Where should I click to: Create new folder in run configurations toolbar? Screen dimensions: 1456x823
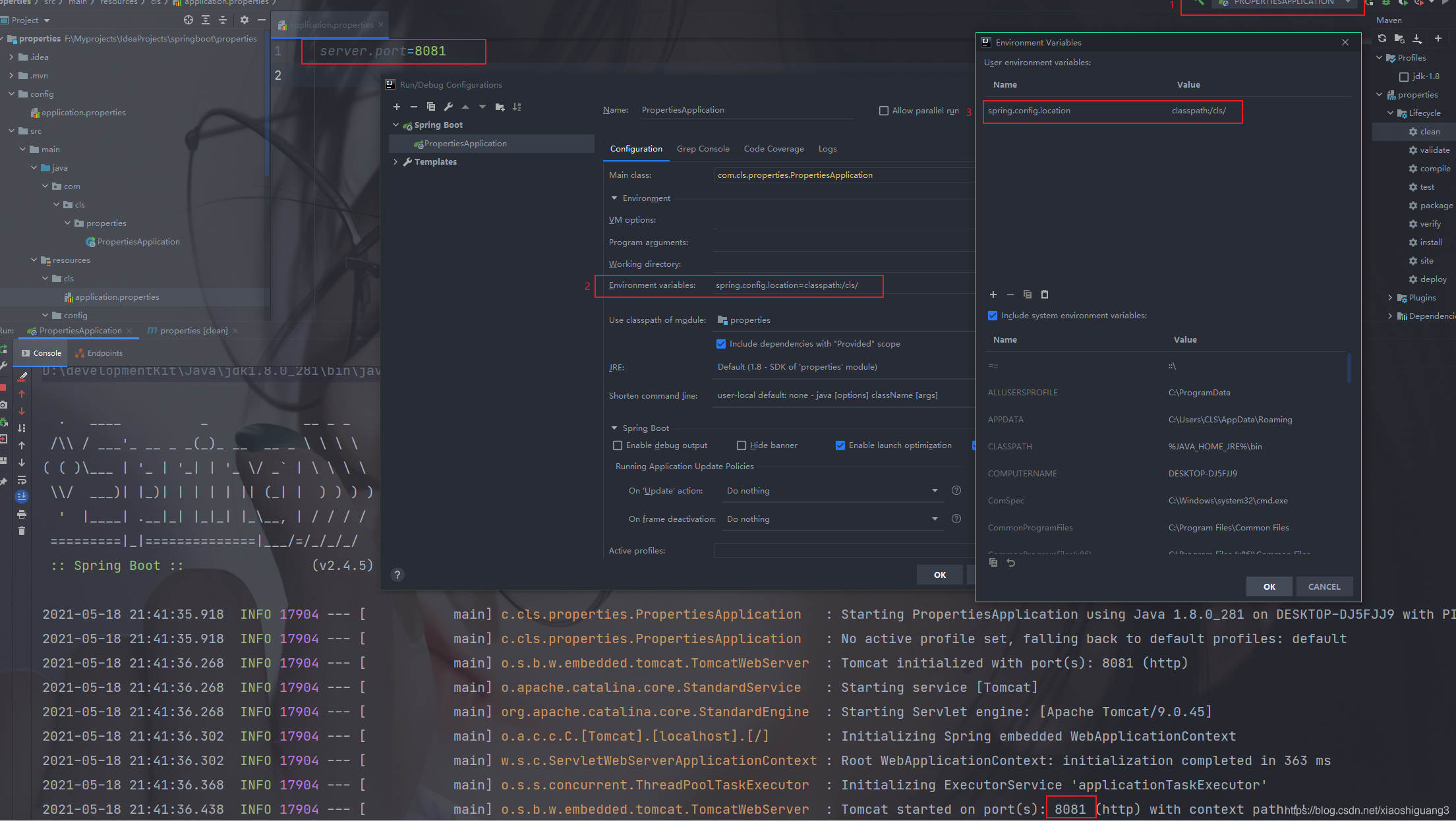click(x=500, y=107)
